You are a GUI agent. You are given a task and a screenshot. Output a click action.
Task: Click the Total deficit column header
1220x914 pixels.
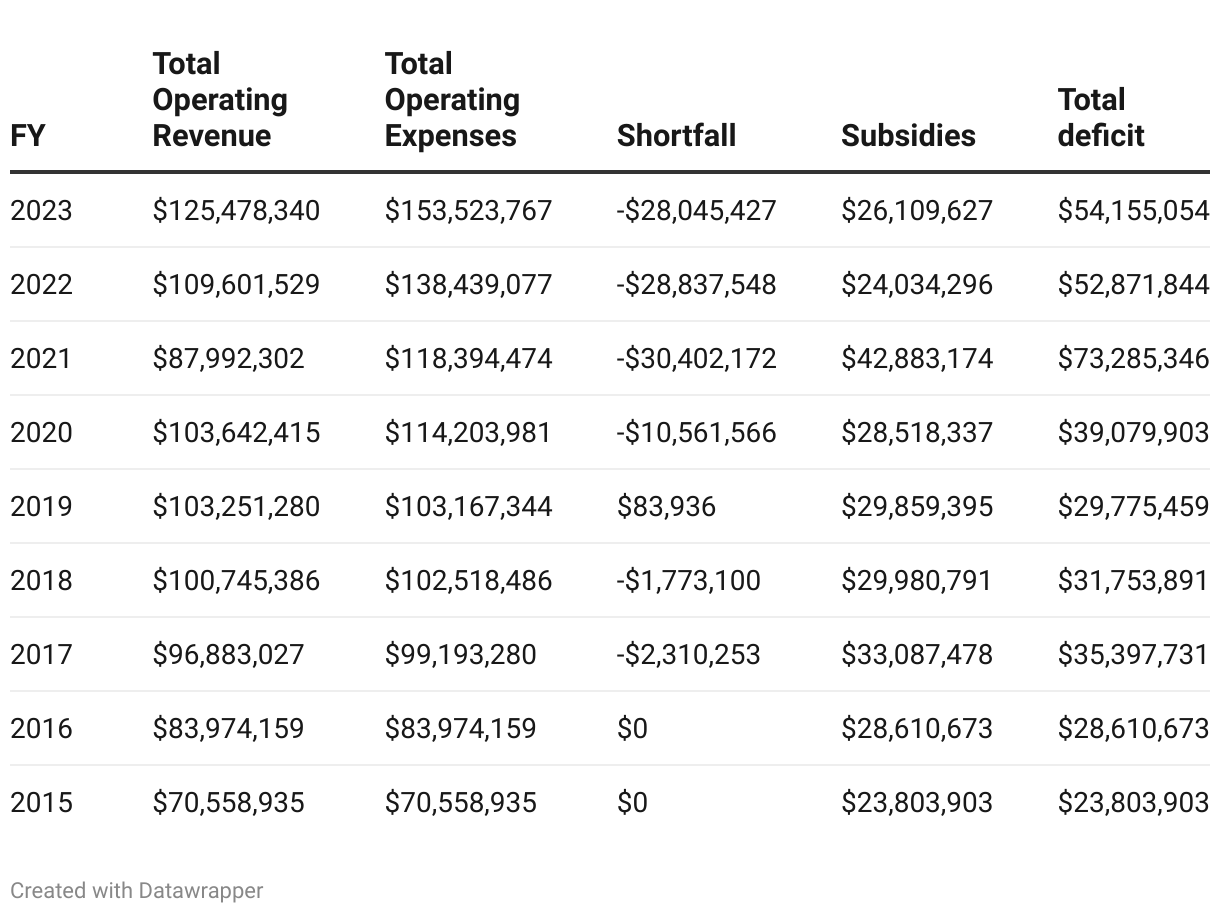1101,118
